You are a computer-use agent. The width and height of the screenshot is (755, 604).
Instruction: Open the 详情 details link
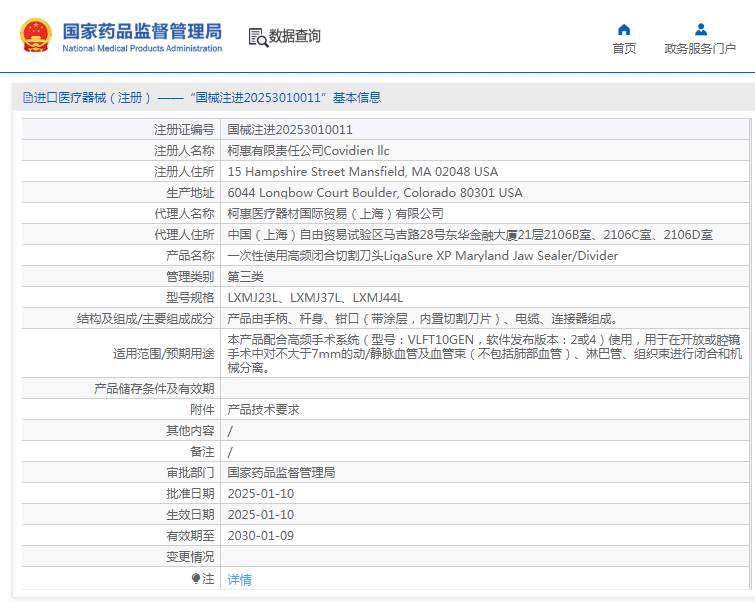239,580
